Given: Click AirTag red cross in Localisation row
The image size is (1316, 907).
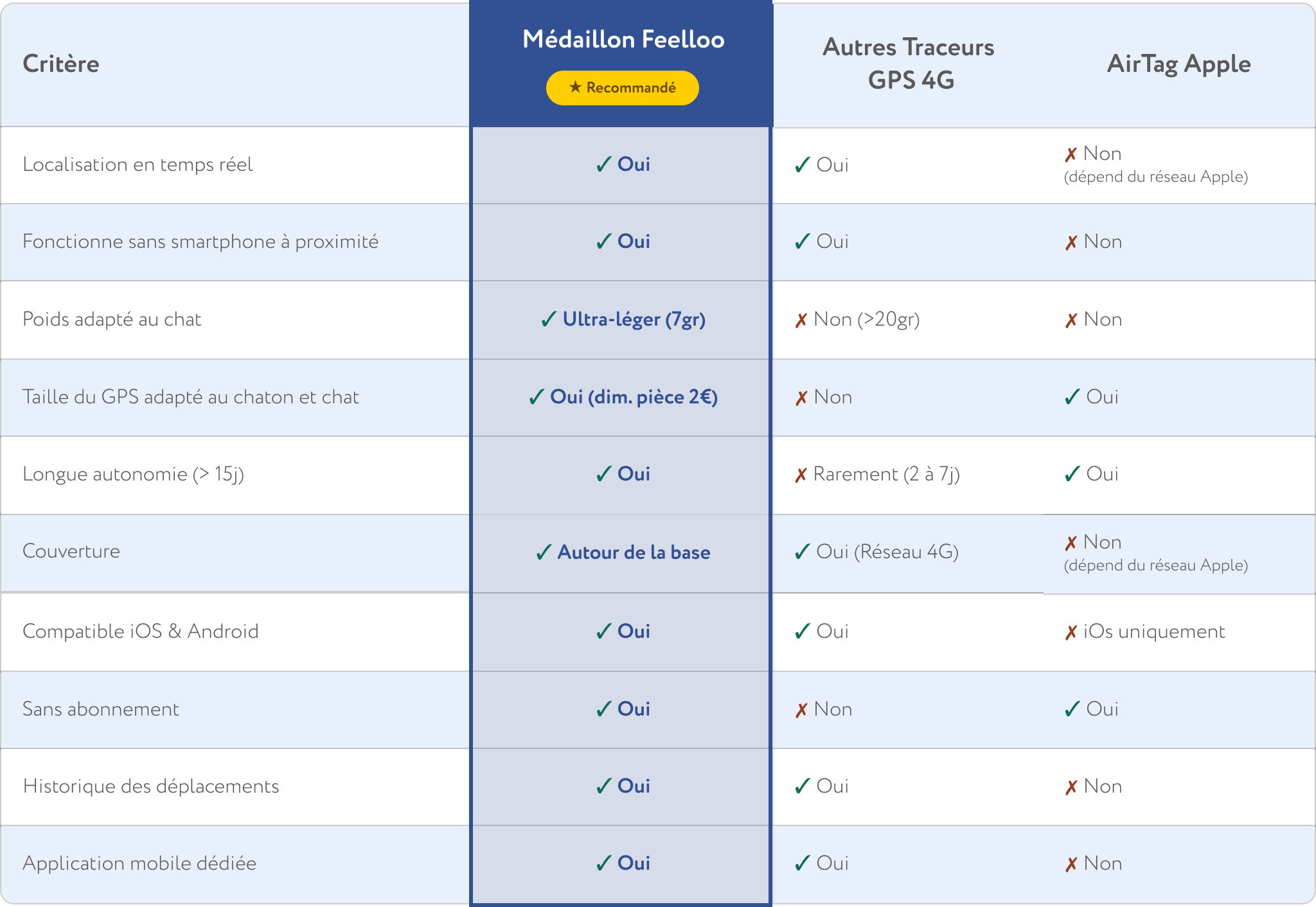Looking at the screenshot, I should pyautogui.click(x=1071, y=154).
